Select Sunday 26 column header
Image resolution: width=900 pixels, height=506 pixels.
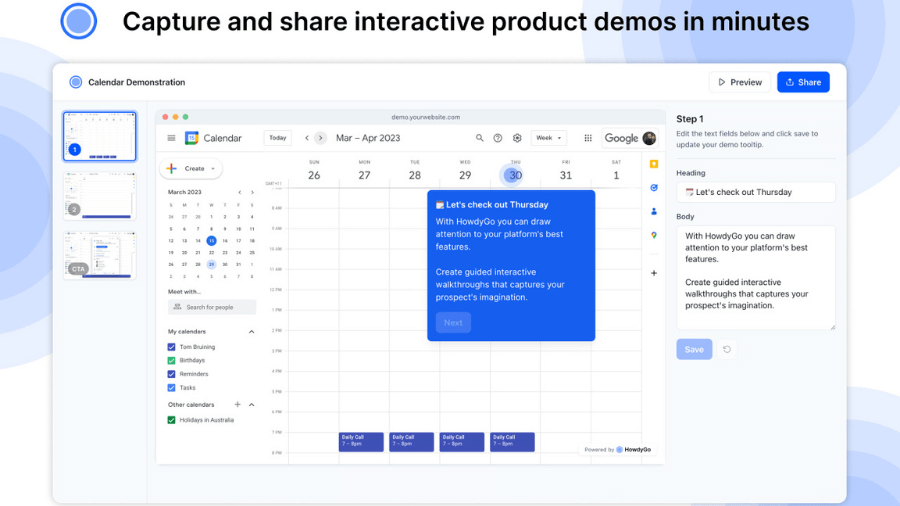point(314,172)
